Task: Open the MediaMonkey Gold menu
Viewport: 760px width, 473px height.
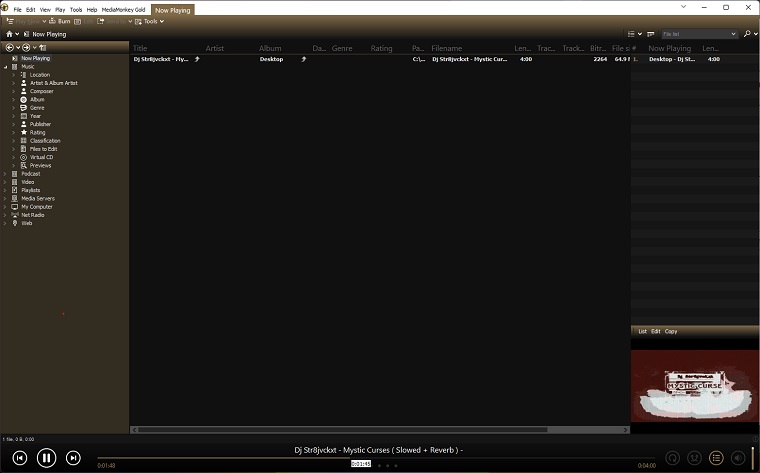Action: (x=123, y=9)
